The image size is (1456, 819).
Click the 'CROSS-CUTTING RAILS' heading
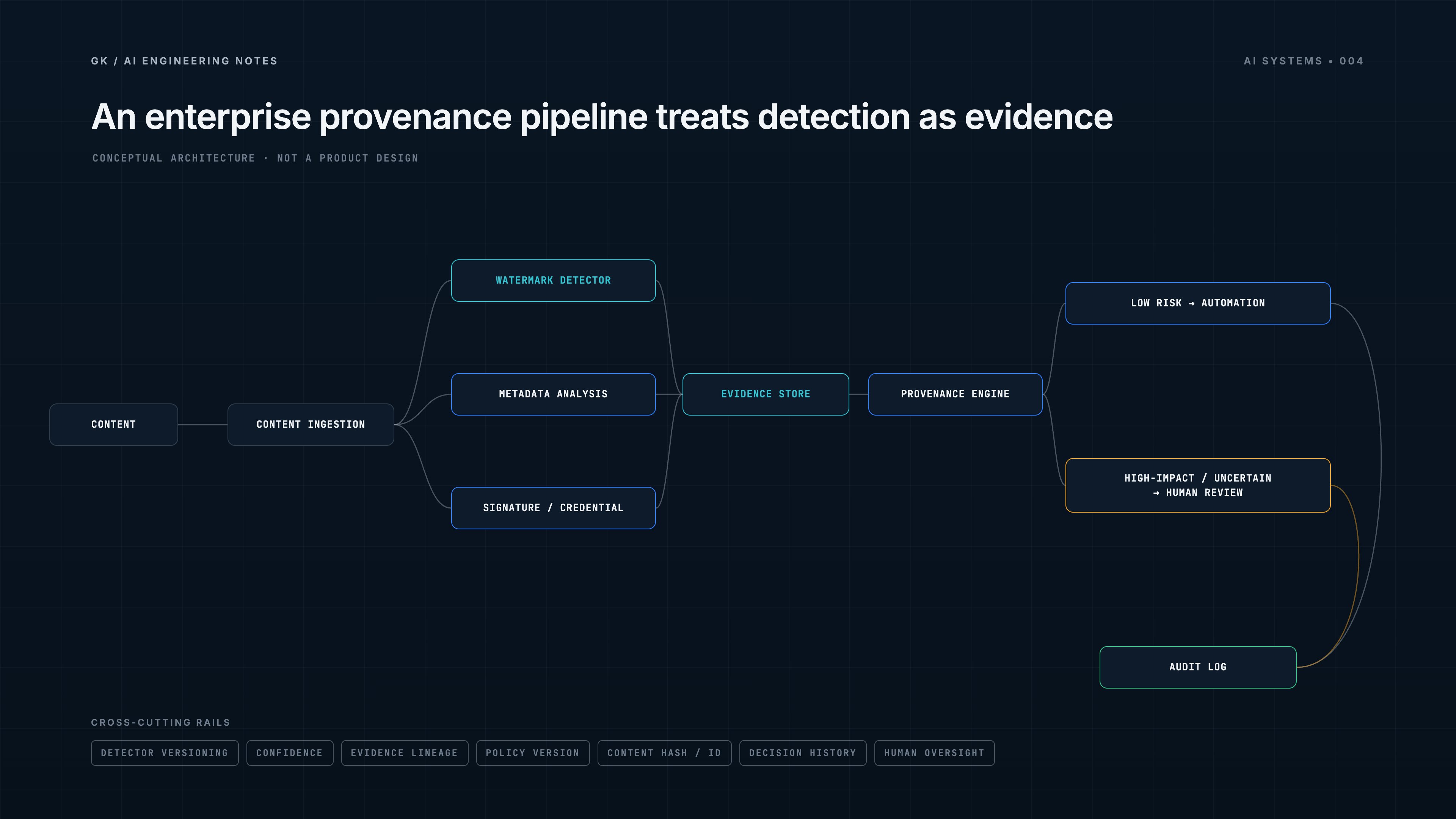(x=160, y=722)
